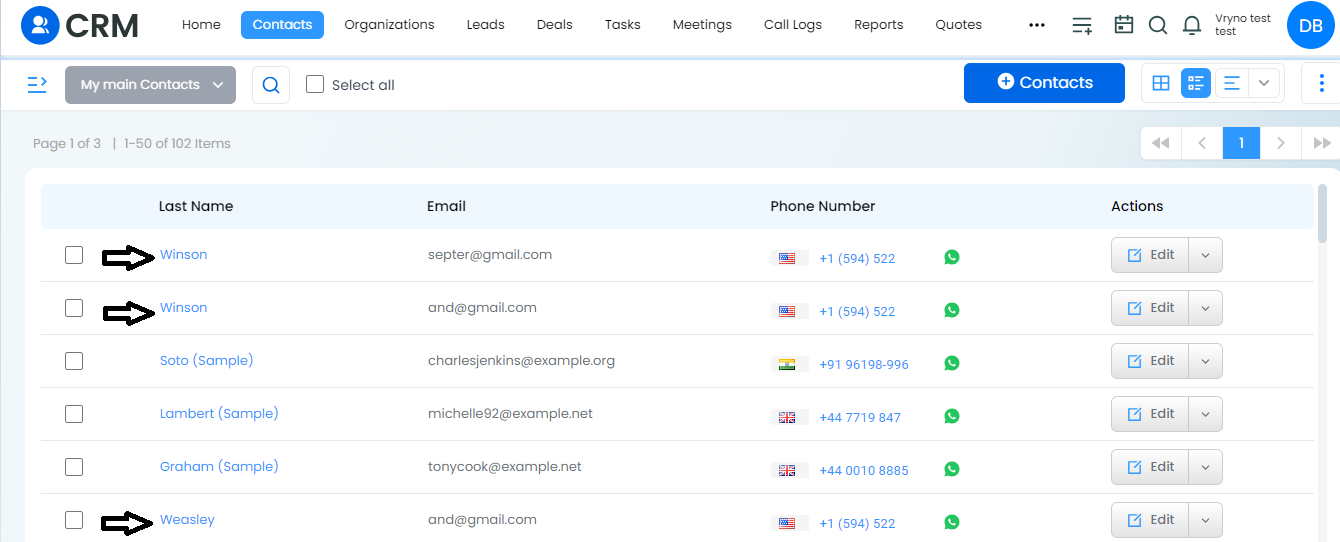
Task: Expand the view type chevron dropdown
Action: 1264,84
